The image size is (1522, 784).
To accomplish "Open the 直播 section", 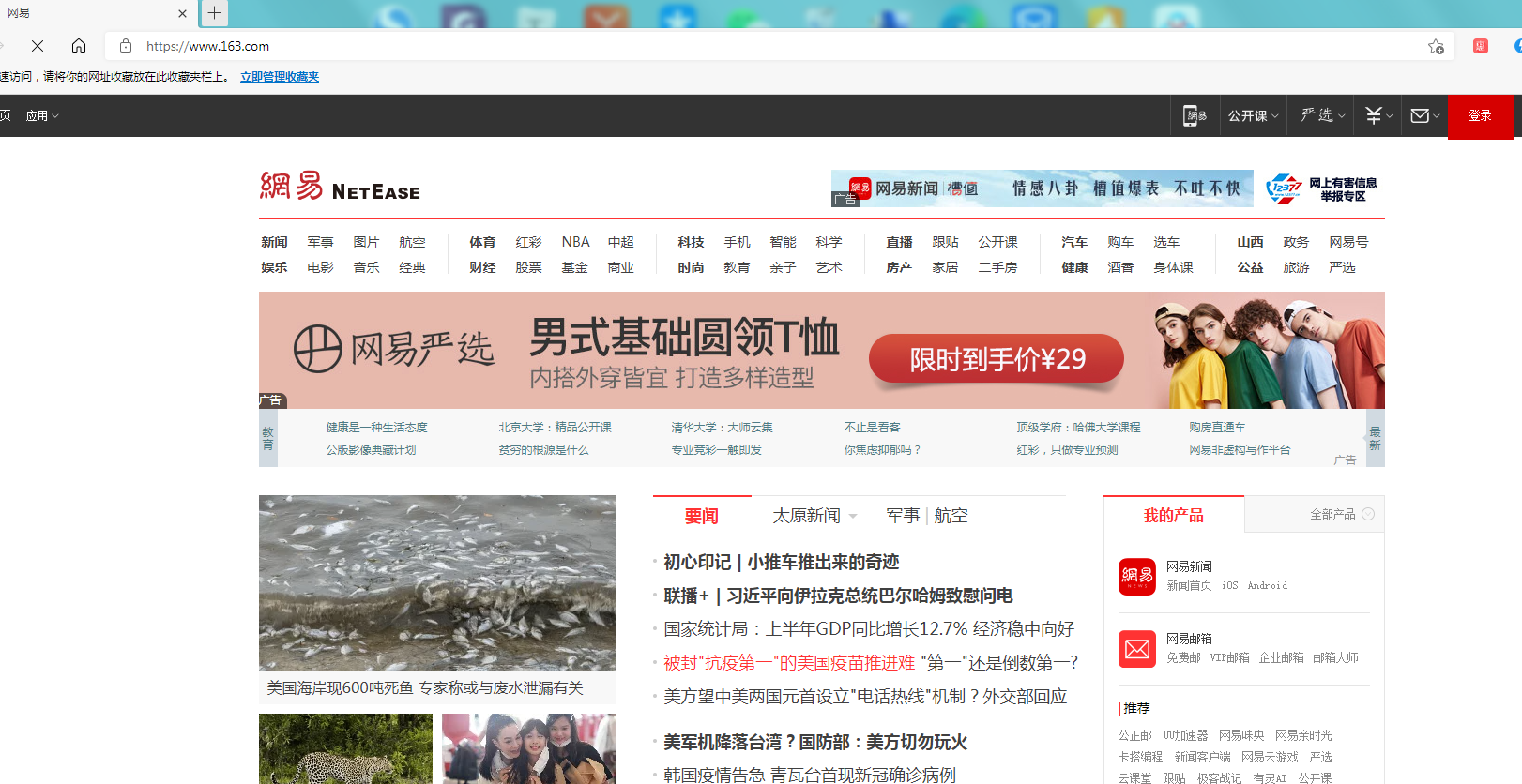I will [x=899, y=242].
